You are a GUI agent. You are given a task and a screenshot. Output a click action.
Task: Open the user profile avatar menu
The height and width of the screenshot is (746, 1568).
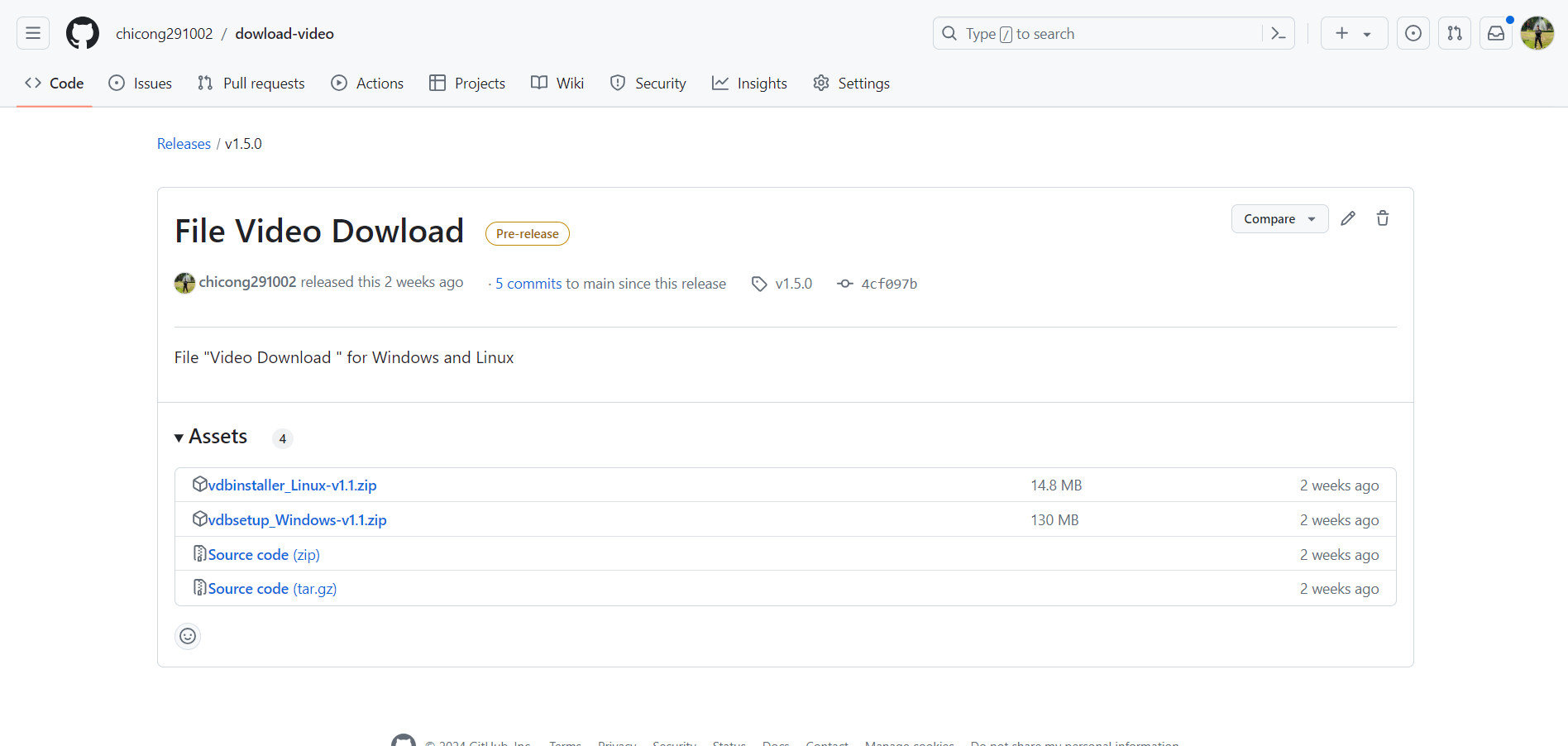point(1537,33)
